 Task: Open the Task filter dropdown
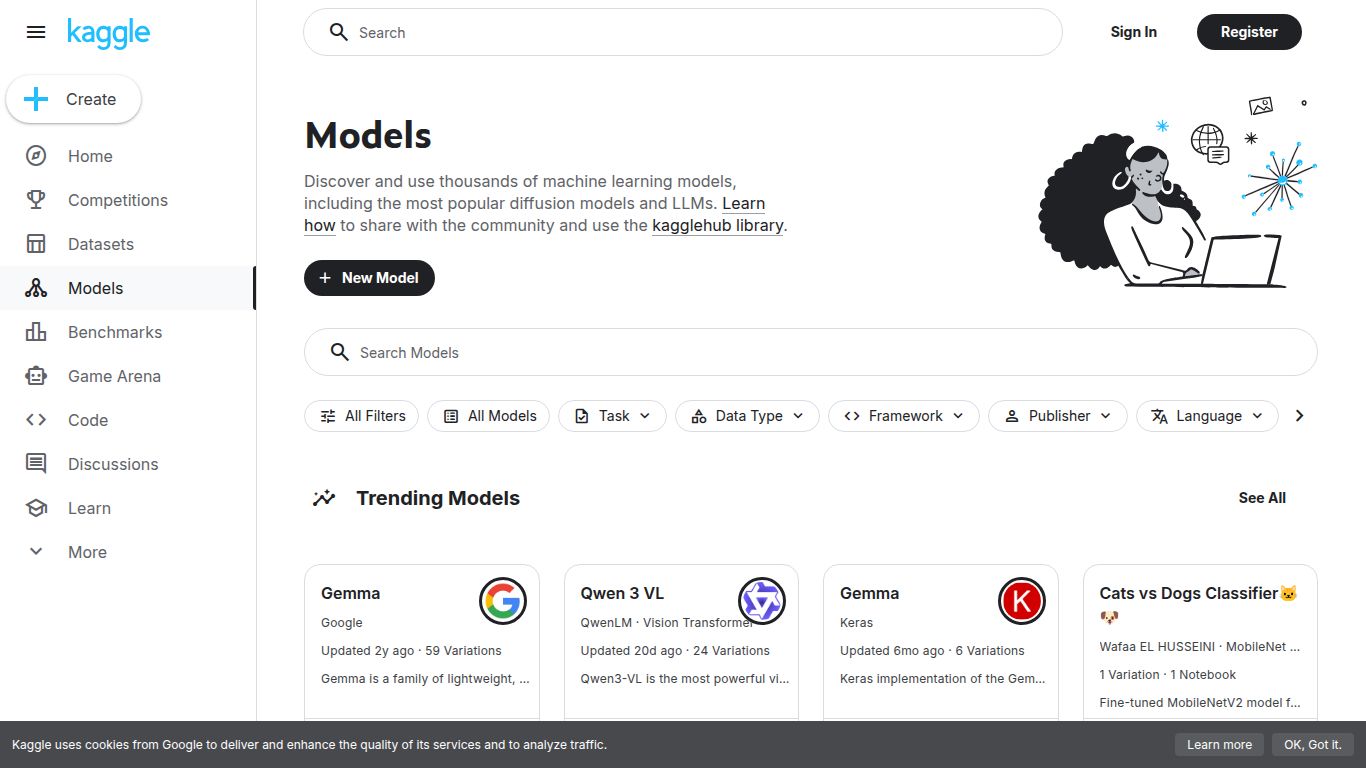[x=612, y=416]
